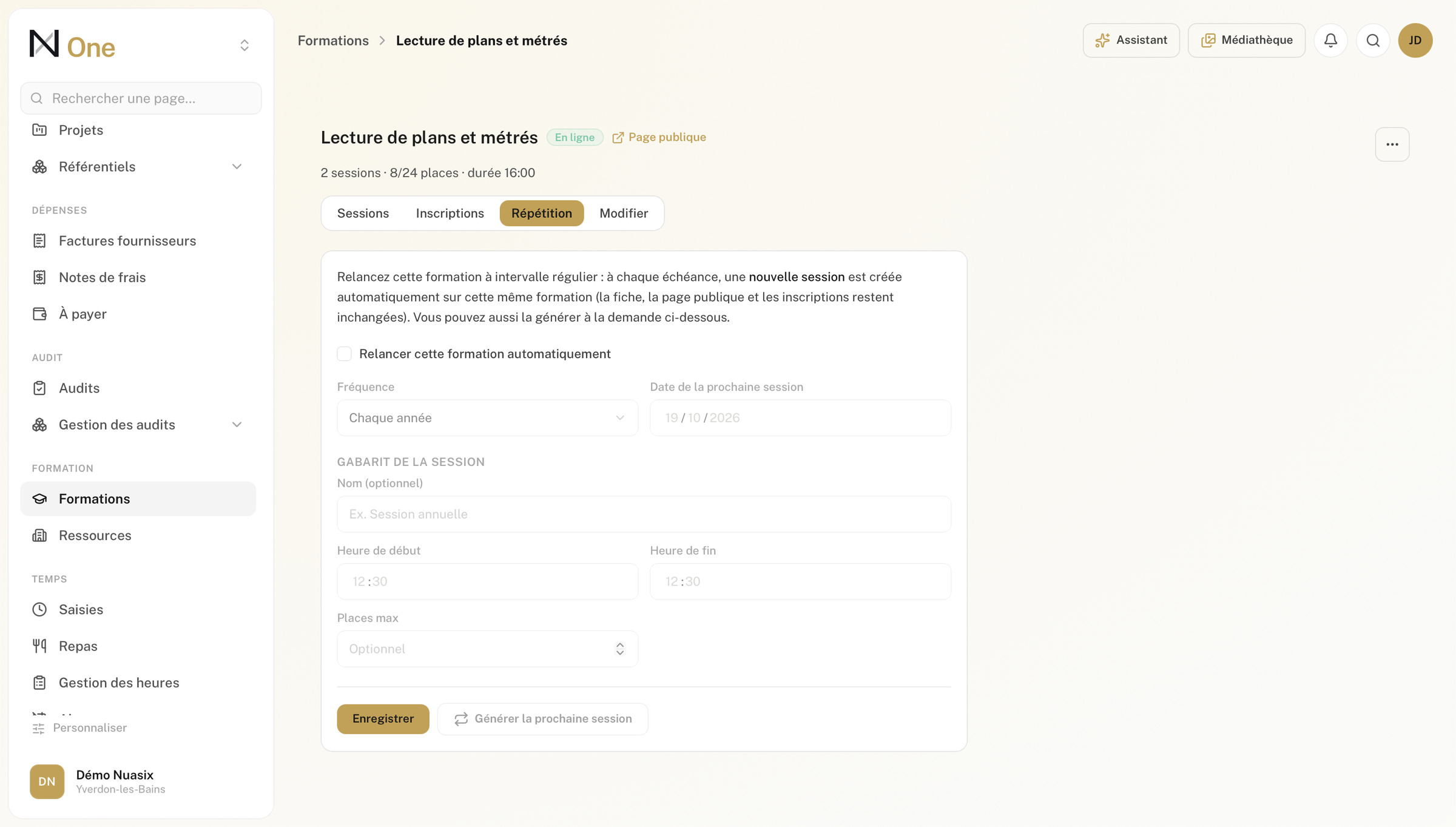Click the Date de la prochaine session field

(x=800, y=417)
